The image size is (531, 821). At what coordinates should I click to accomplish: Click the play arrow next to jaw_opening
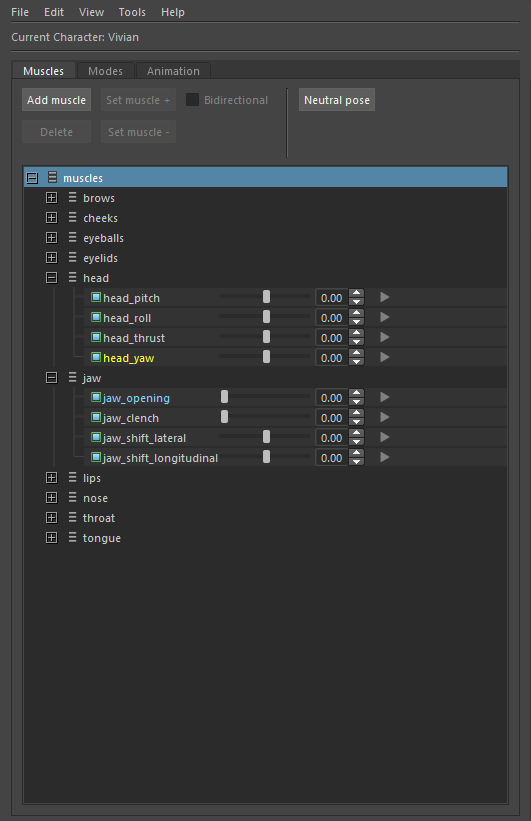(384, 397)
